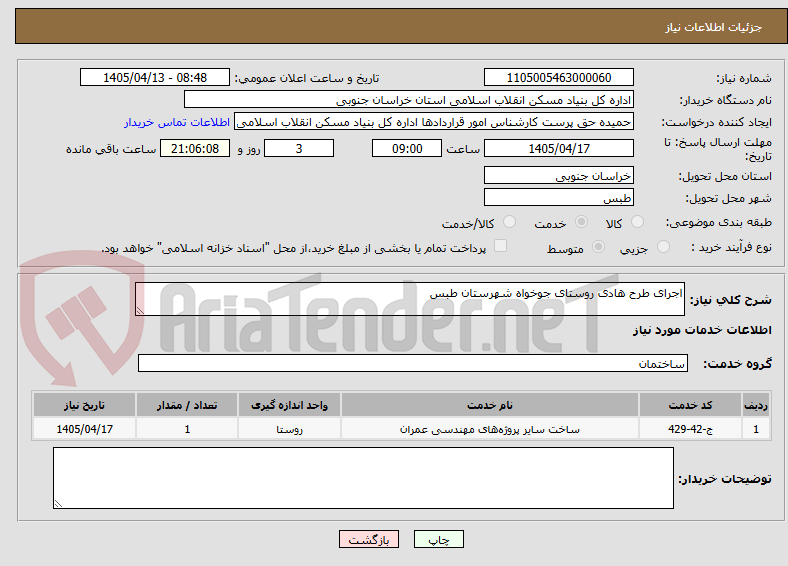This screenshot has height=566, width=788.
Task: Click the شماره نیاز field 1105005463000060
Action: coord(558,77)
